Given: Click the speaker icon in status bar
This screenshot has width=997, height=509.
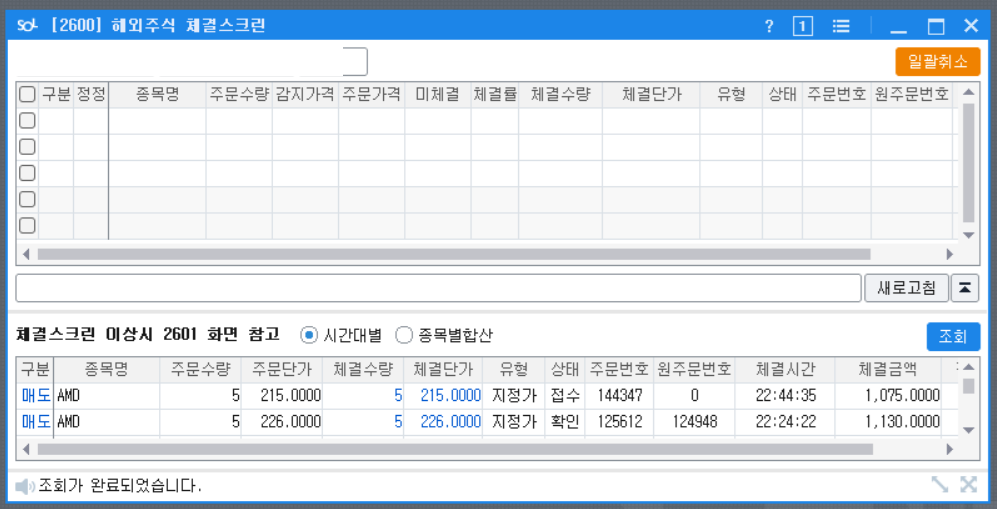Looking at the screenshot, I should 24,487.
